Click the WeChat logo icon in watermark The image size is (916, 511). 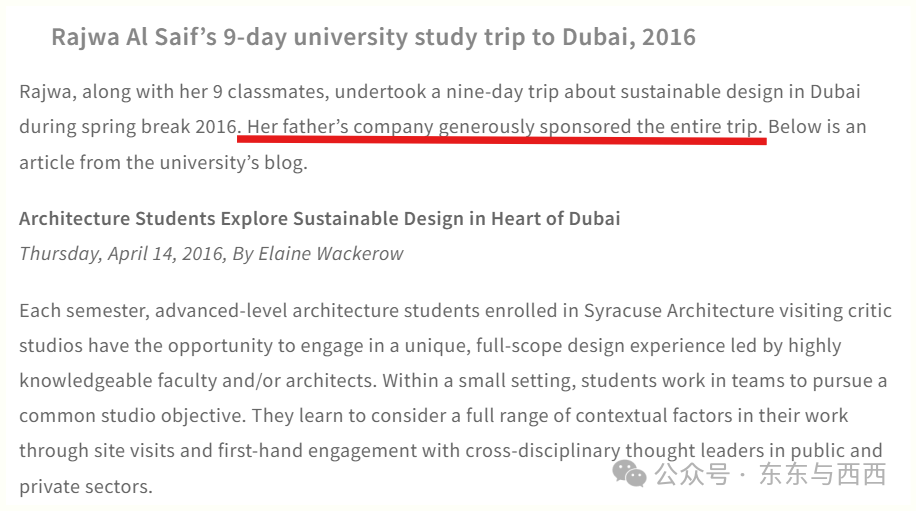click(629, 474)
